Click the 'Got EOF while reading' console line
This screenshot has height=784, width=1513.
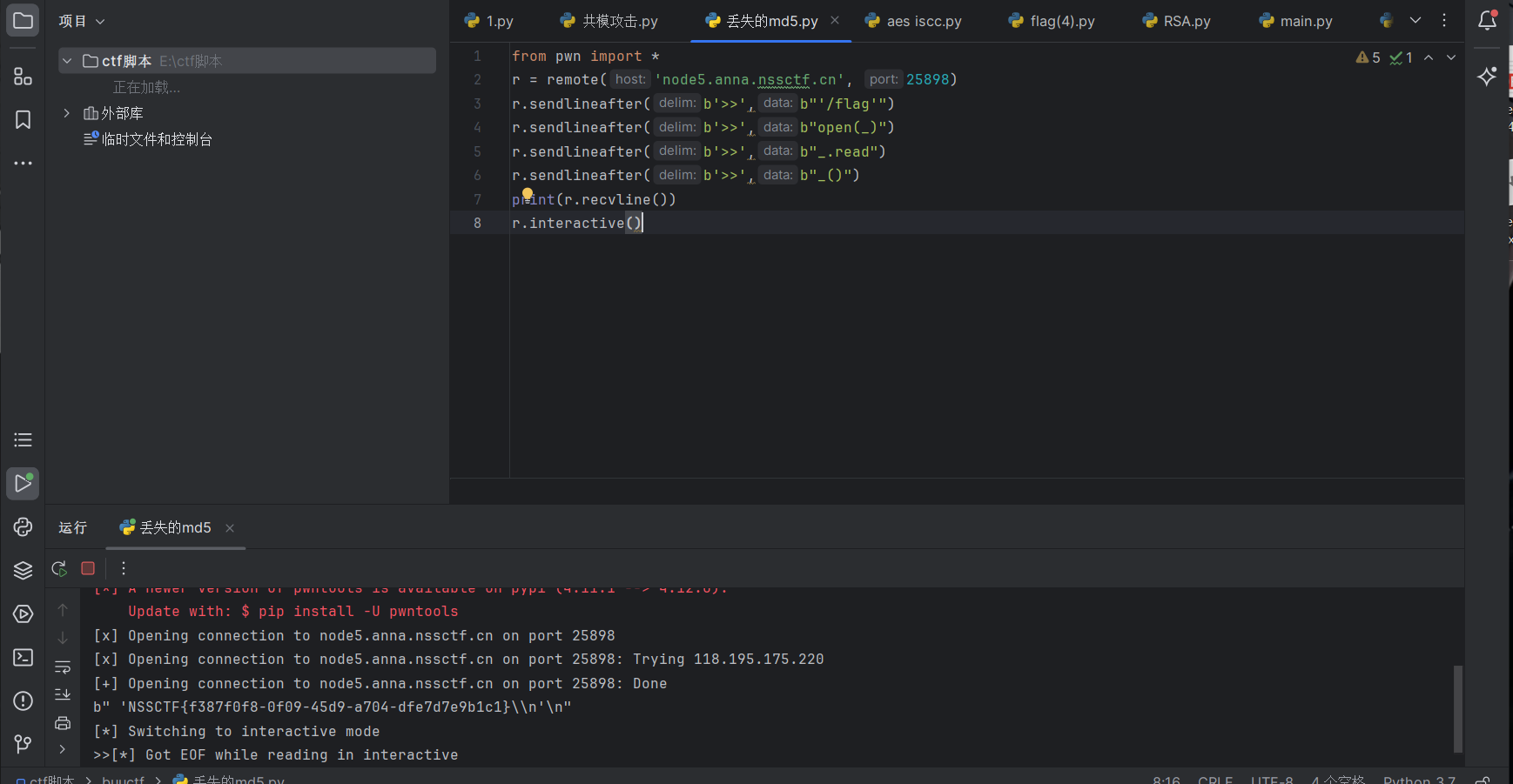(x=276, y=755)
